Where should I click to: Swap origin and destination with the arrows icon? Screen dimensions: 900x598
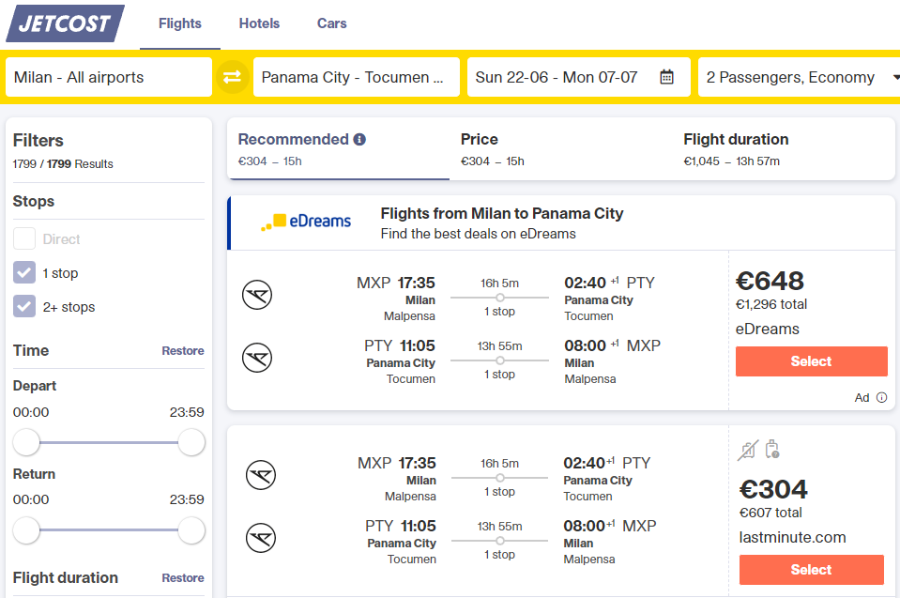click(232, 77)
